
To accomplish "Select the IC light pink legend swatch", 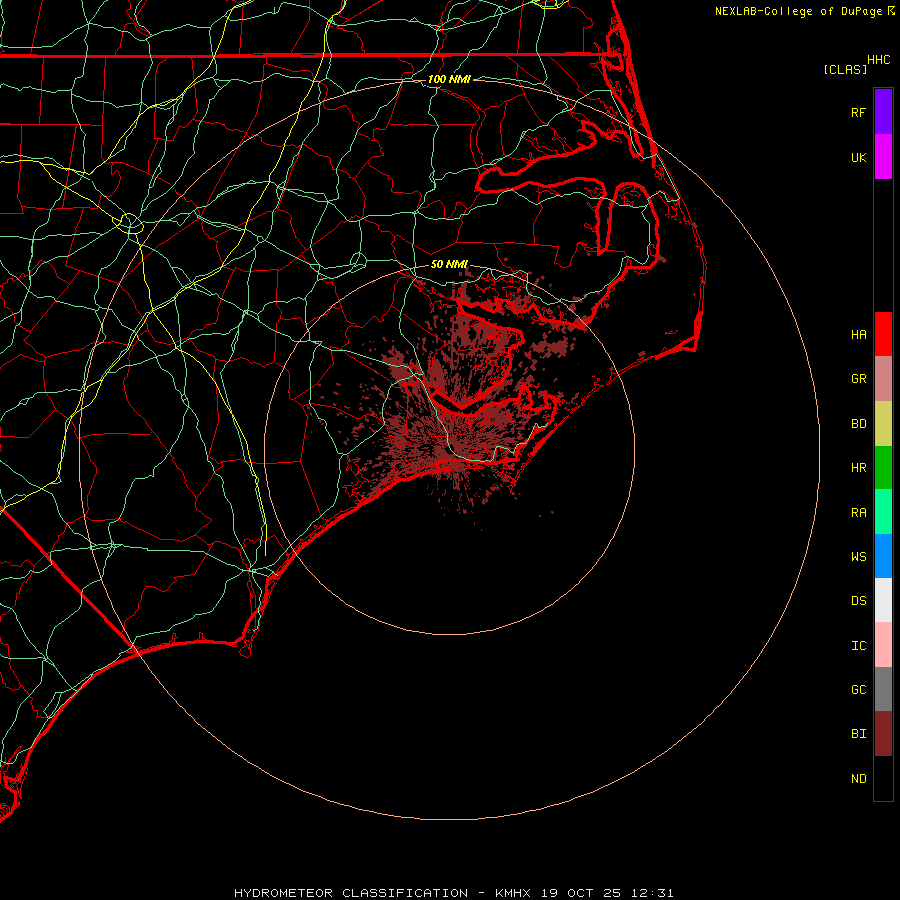I will 883,645.
